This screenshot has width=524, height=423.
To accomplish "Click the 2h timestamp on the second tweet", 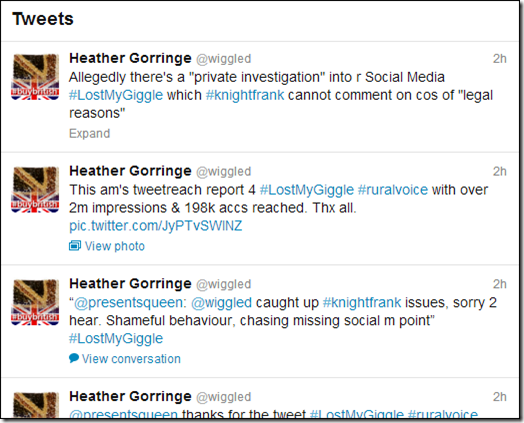I will [500, 171].
